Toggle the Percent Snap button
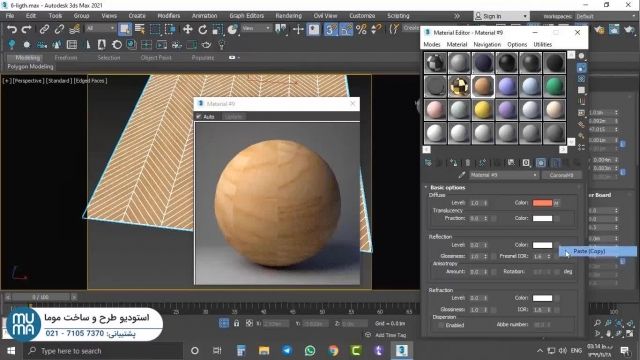The width and height of the screenshot is (640, 360). coord(361,29)
